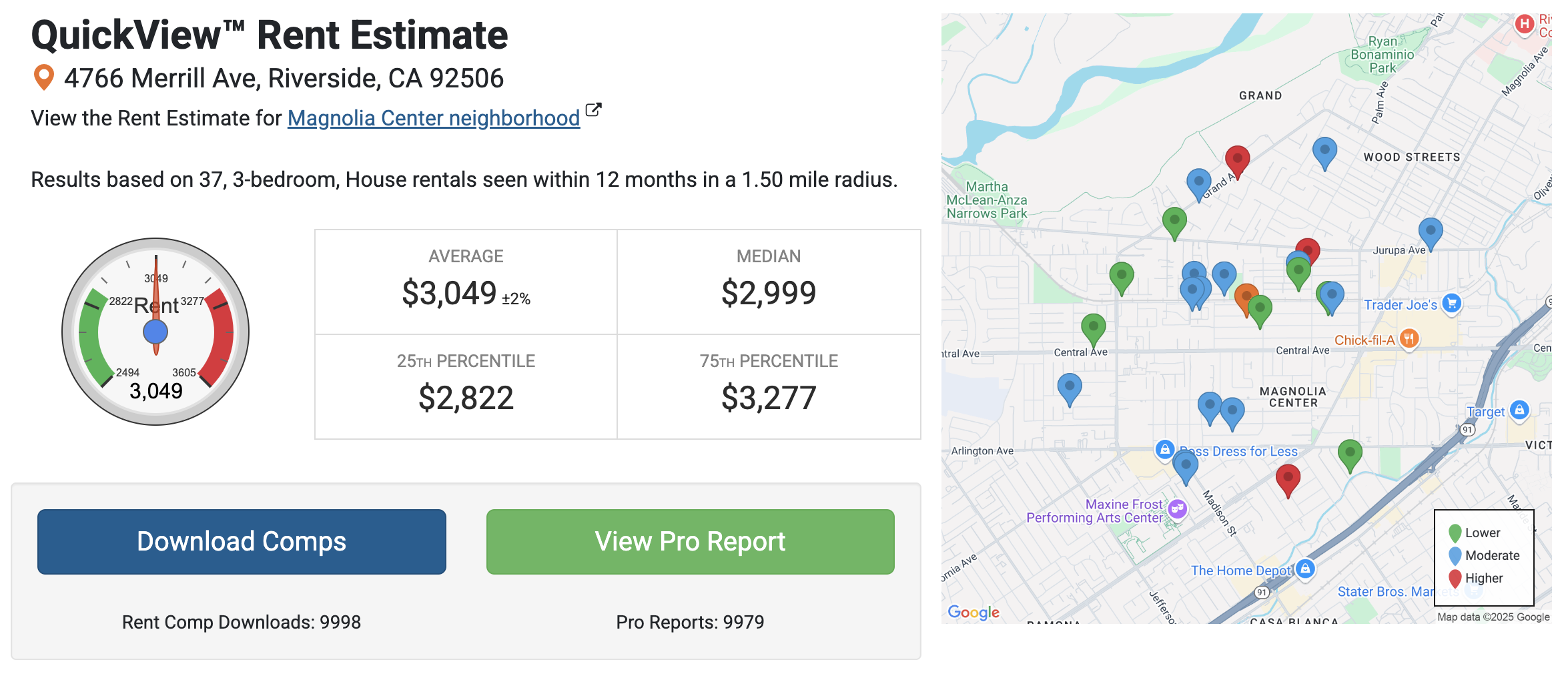Image resolution: width=1568 pixels, height=674 pixels.
Task: Click the red hospital H marker
Action: coord(1524,24)
